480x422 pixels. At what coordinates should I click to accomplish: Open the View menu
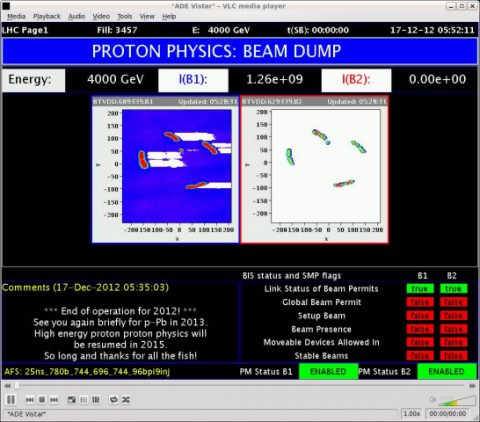tap(147, 16)
